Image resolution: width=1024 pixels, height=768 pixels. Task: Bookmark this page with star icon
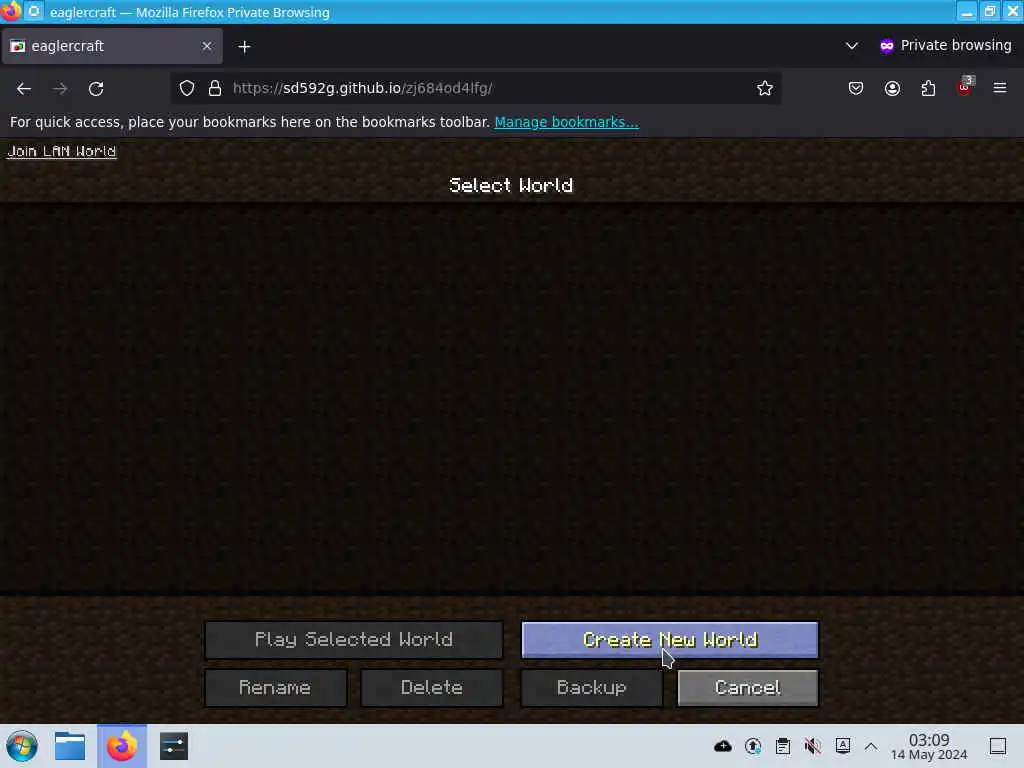point(765,88)
